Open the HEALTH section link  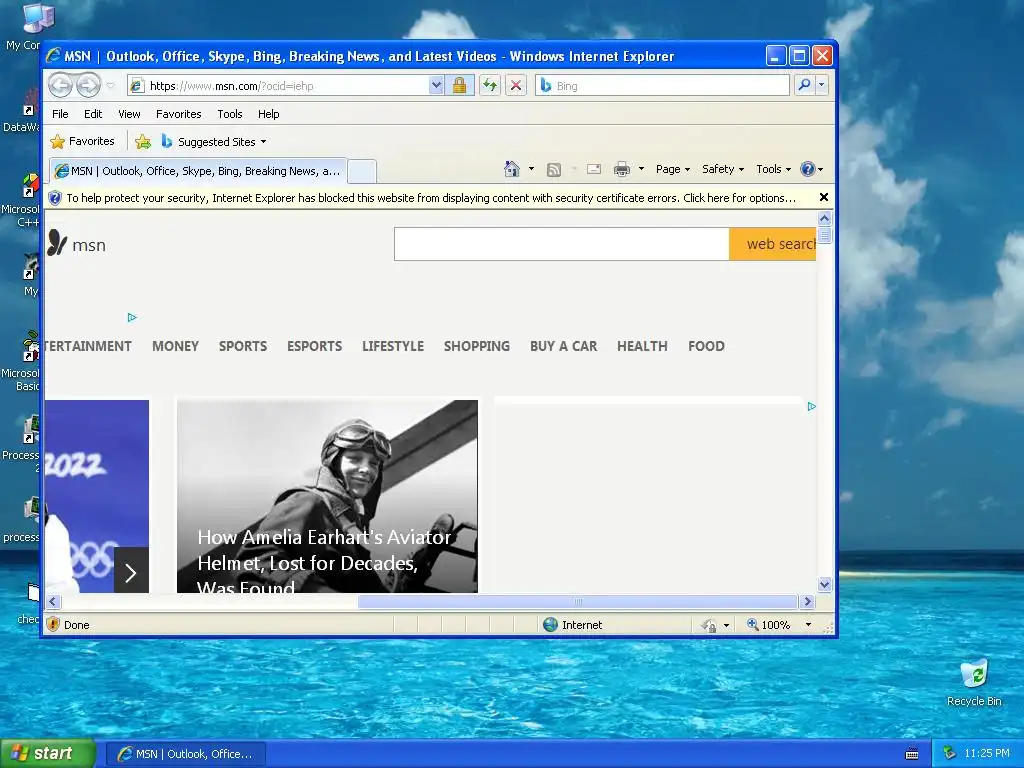point(642,346)
